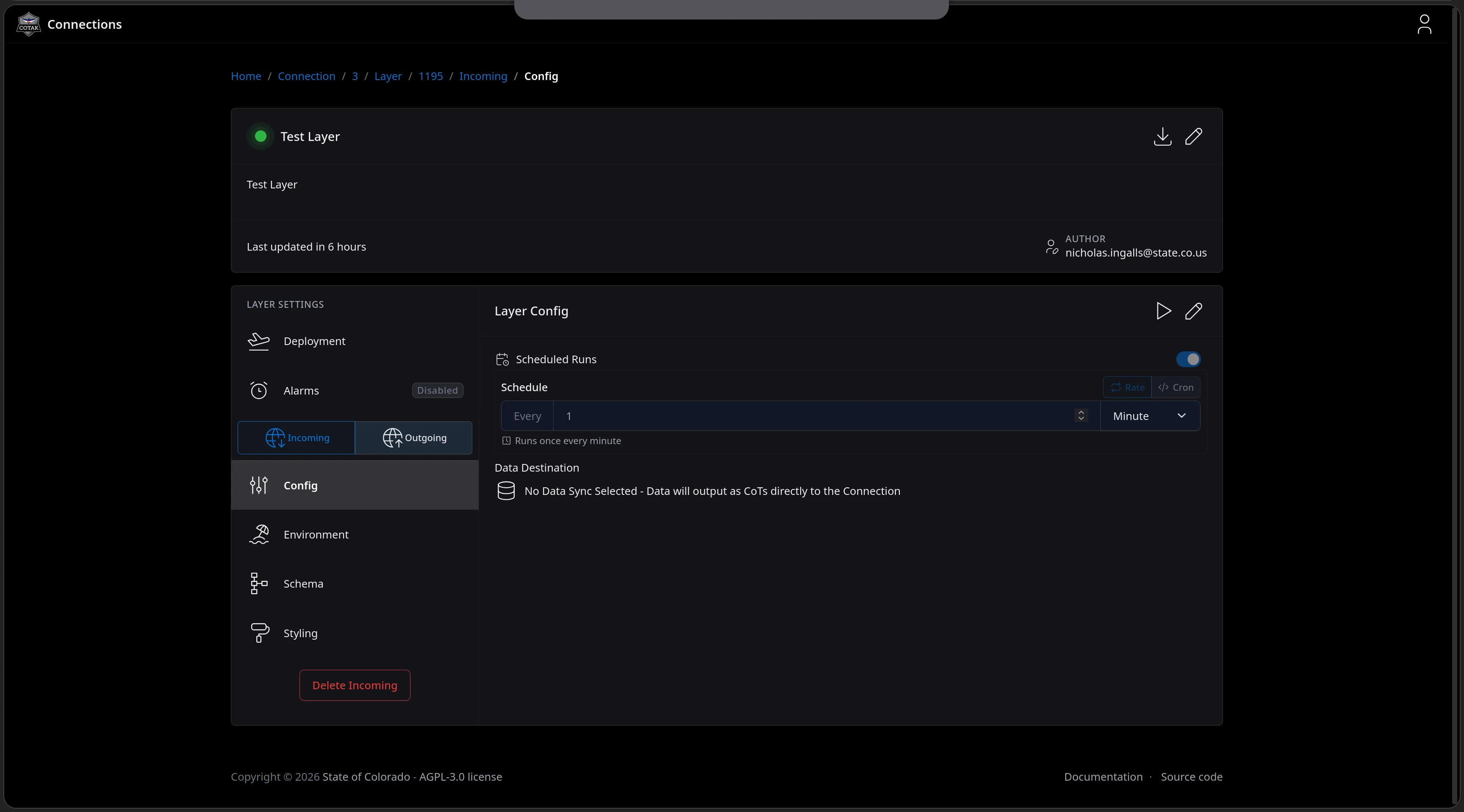Open breadcrumb link 3

point(355,76)
